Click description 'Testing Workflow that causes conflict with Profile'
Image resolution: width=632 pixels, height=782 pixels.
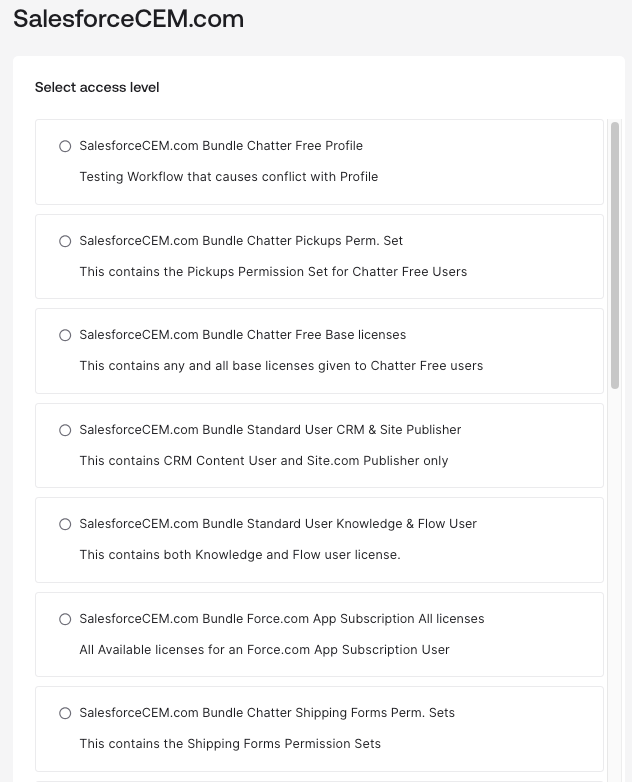[x=229, y=177]
